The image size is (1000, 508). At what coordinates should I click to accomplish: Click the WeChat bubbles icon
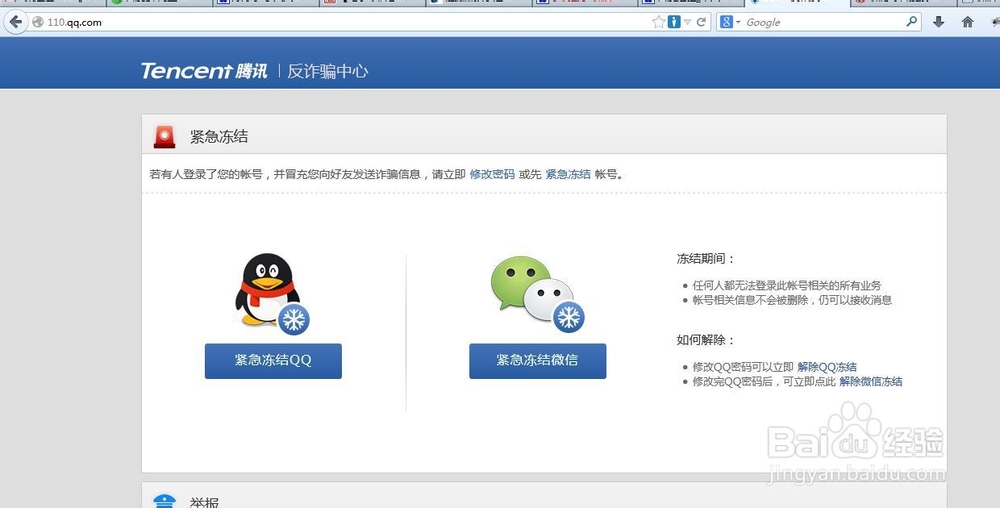[537, 294]
